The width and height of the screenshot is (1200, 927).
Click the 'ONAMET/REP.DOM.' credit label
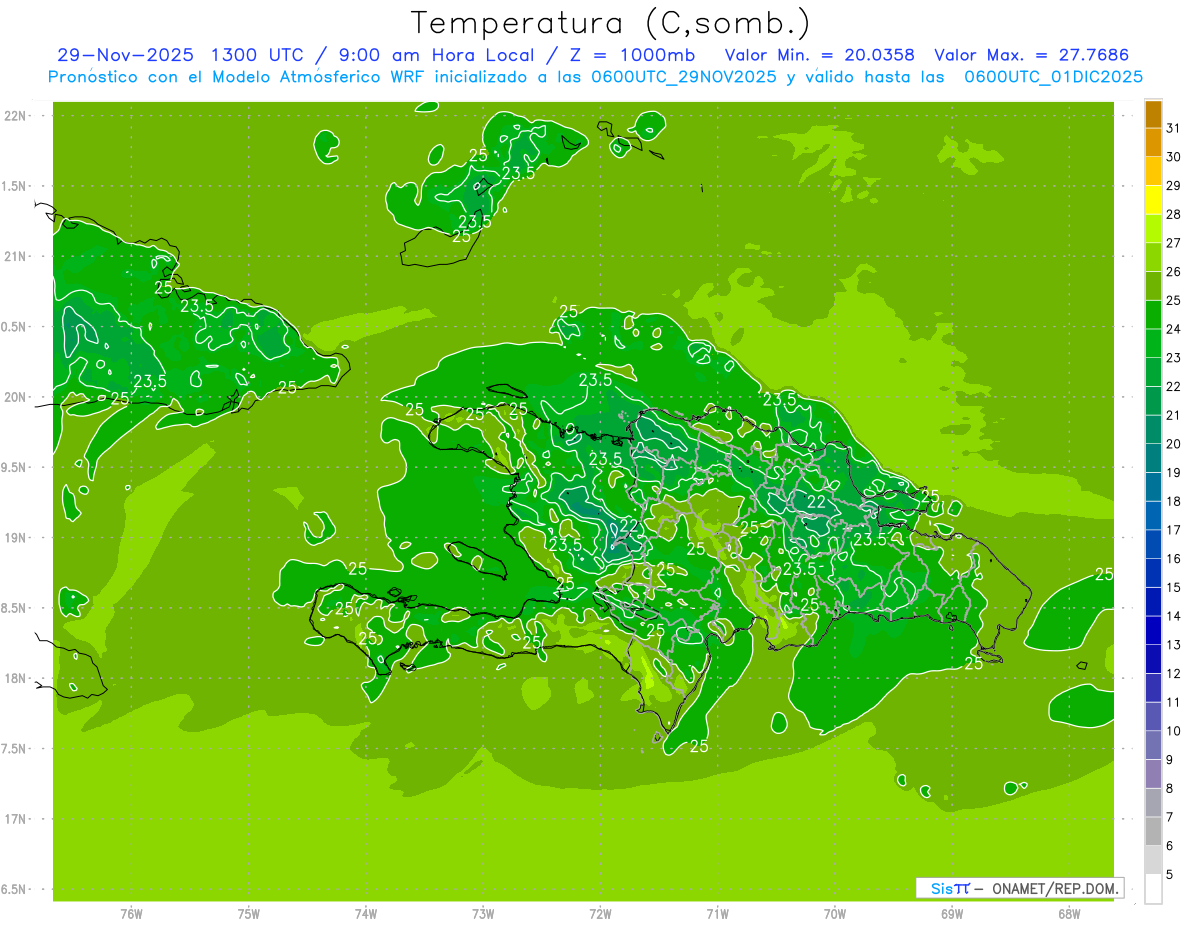1054,888
